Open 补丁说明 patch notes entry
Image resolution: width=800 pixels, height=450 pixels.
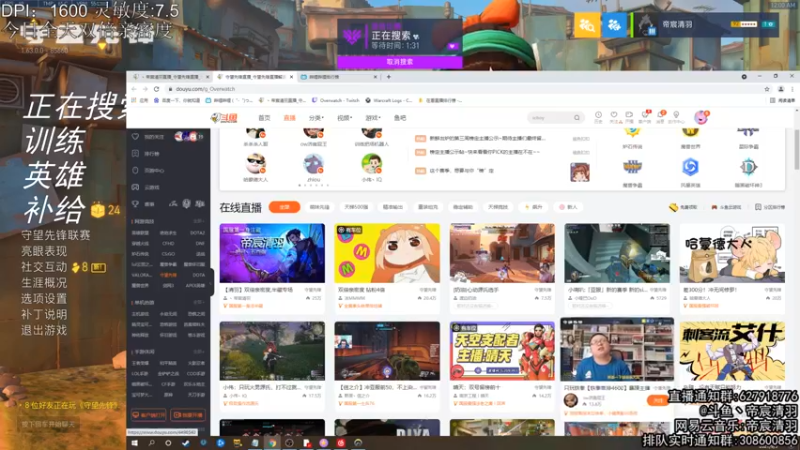point(44,314)
